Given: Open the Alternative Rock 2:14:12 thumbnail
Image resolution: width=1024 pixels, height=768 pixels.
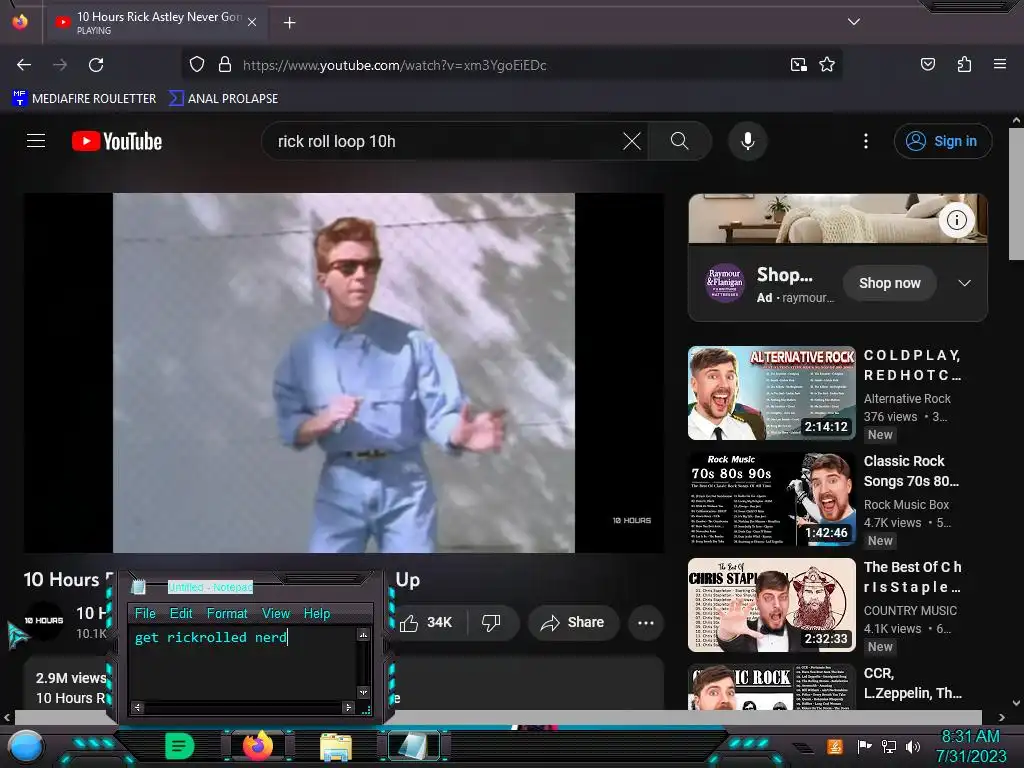Looking at the screenshot, I should [x=771, y=392].
